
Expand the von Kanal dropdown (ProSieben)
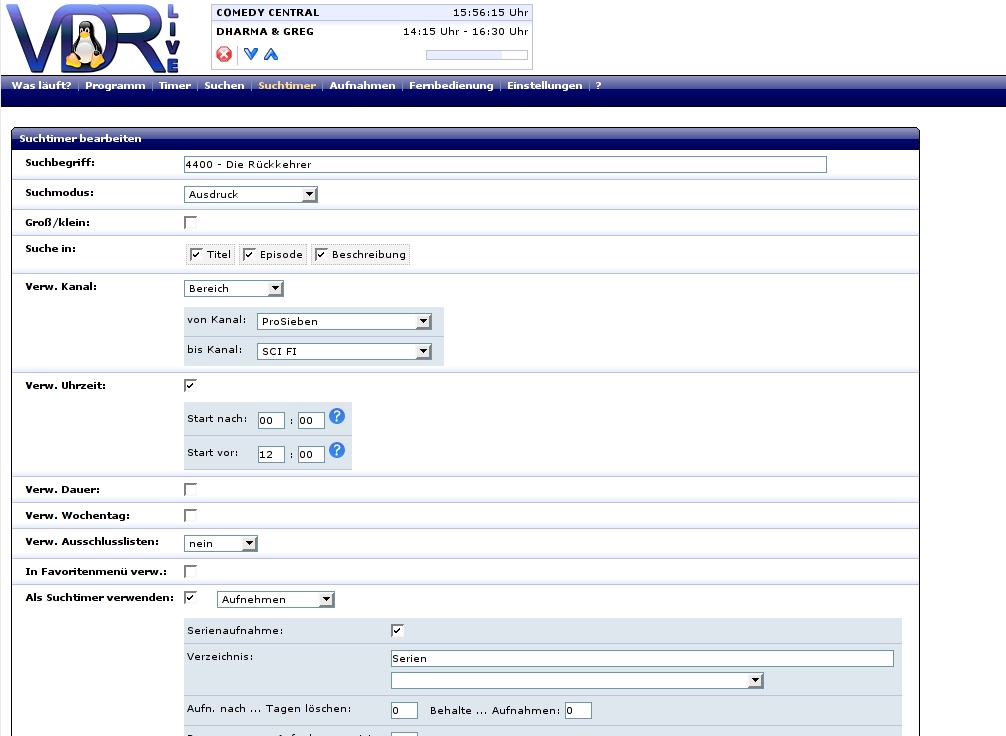pos(344,322)
